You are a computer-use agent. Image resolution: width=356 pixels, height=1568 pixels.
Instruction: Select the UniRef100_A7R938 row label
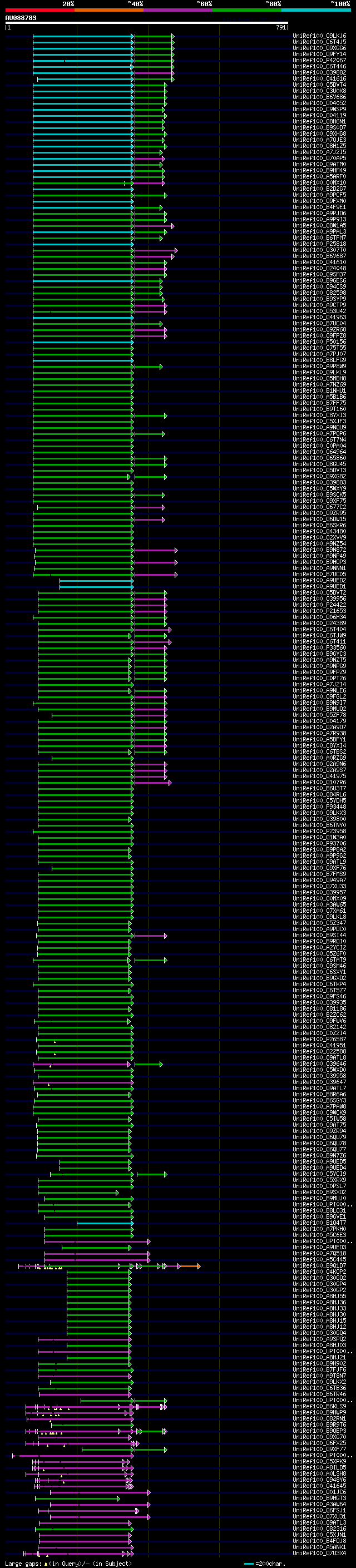(319, 734)
